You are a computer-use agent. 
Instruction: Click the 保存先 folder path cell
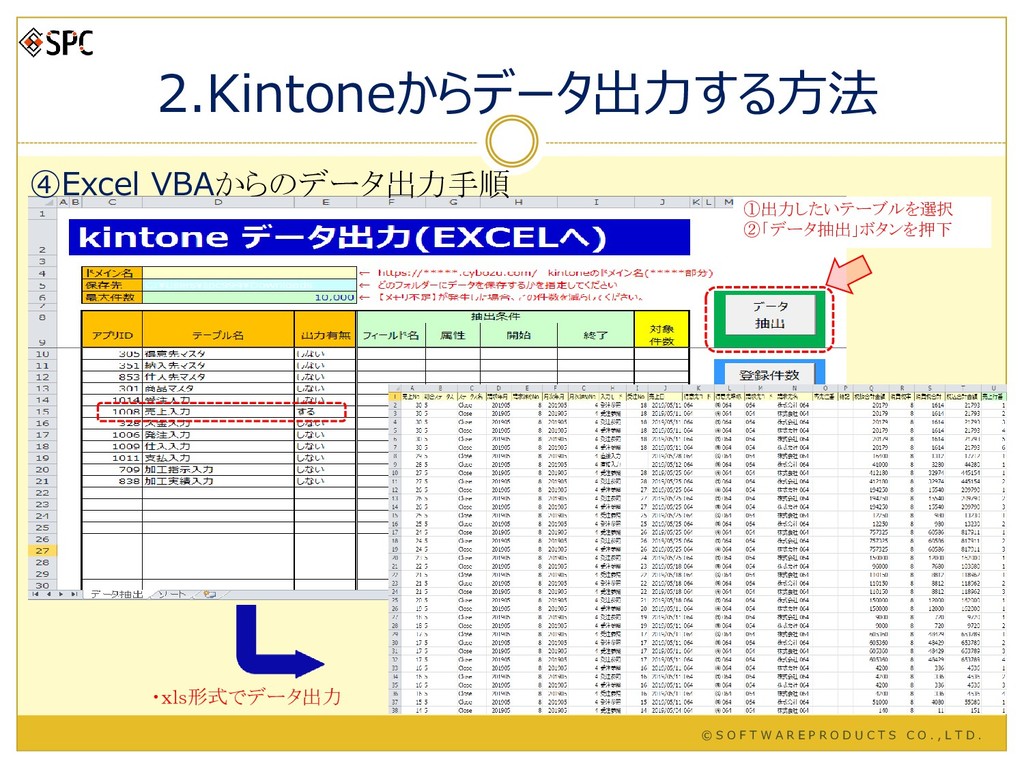click(x=249, y=285)
